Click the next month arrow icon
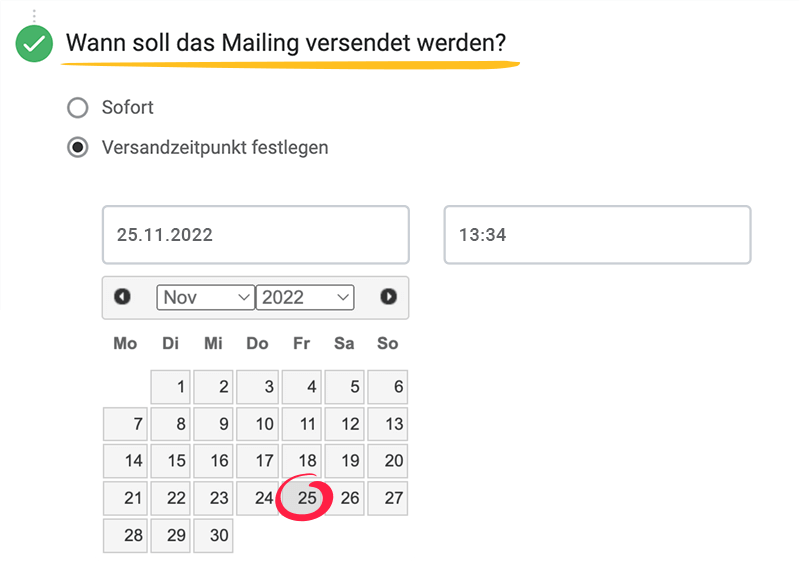This screenshot has width=800, height=561. pyautogui.click(x=388, y=297)
